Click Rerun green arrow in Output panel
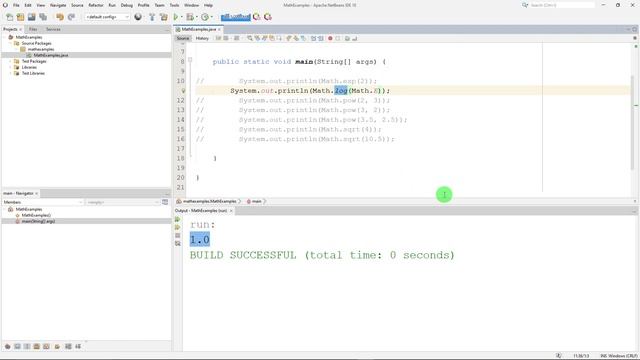 click(178, 220)
